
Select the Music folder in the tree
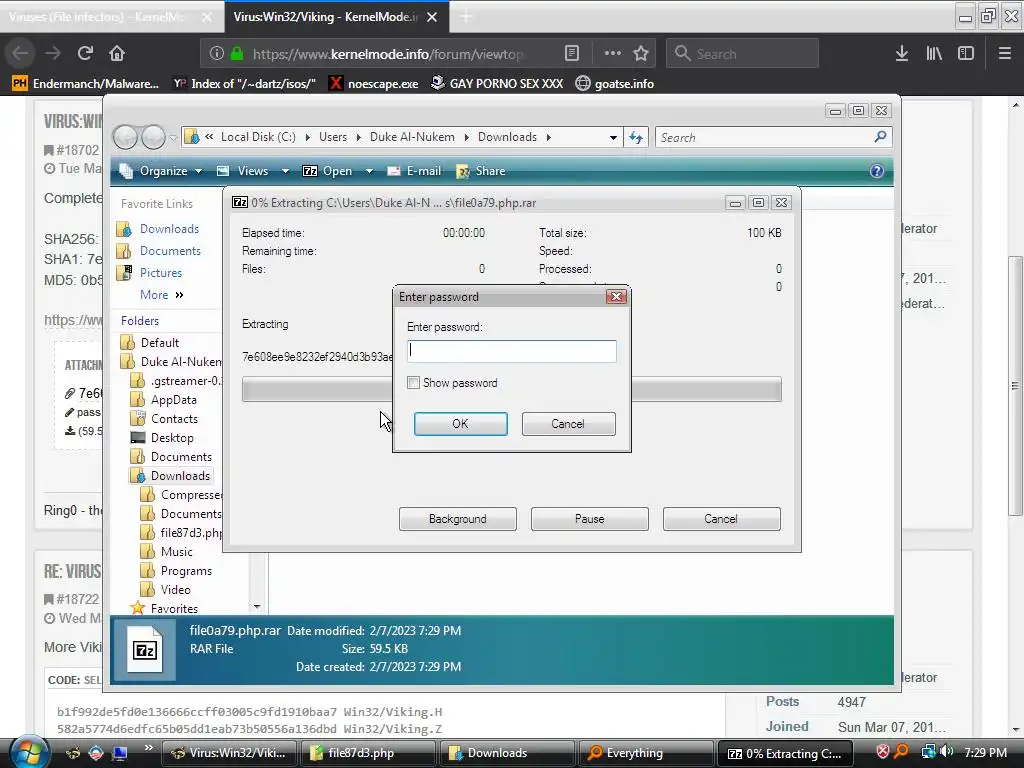point(176,552)
